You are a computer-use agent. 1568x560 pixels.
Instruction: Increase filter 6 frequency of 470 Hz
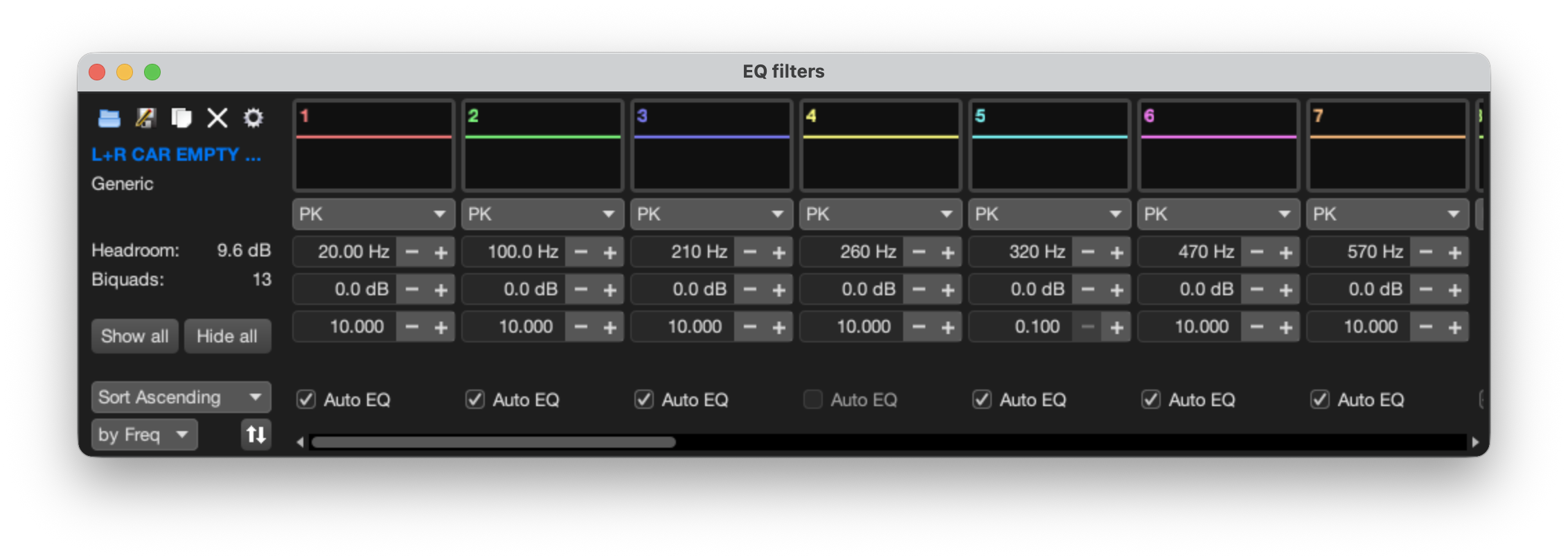pyautogui.click(x=1285, y=252)
